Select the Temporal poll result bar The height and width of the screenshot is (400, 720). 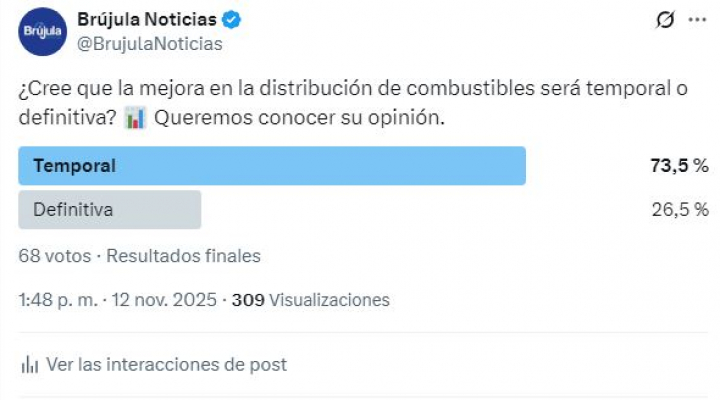272,166
